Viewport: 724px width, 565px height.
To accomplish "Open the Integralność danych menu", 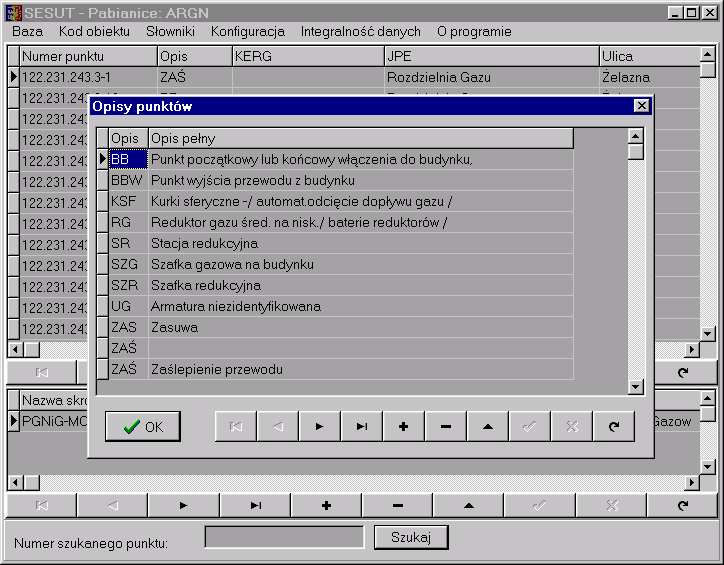I will (360, 31).
